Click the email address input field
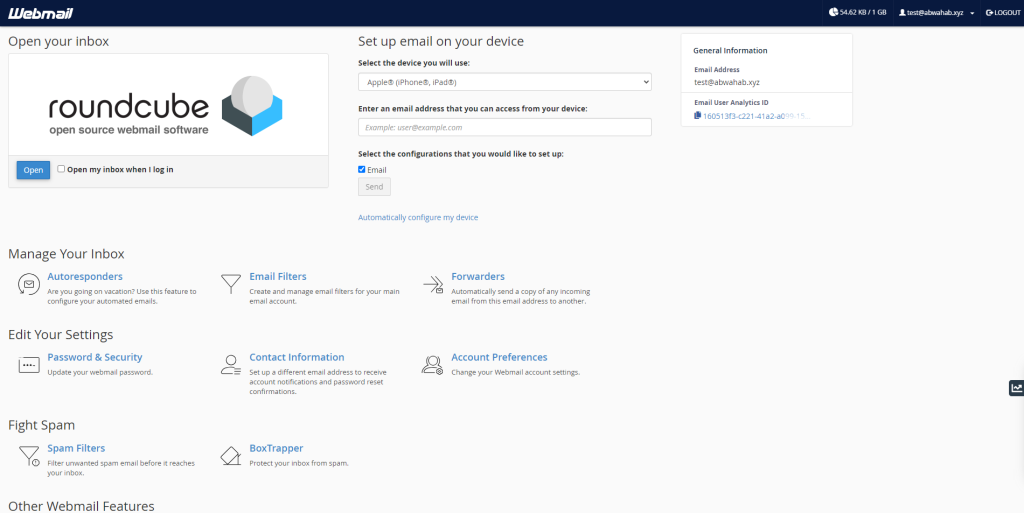The height and width of the screenshot is (513, 1024). coord(504,127)
